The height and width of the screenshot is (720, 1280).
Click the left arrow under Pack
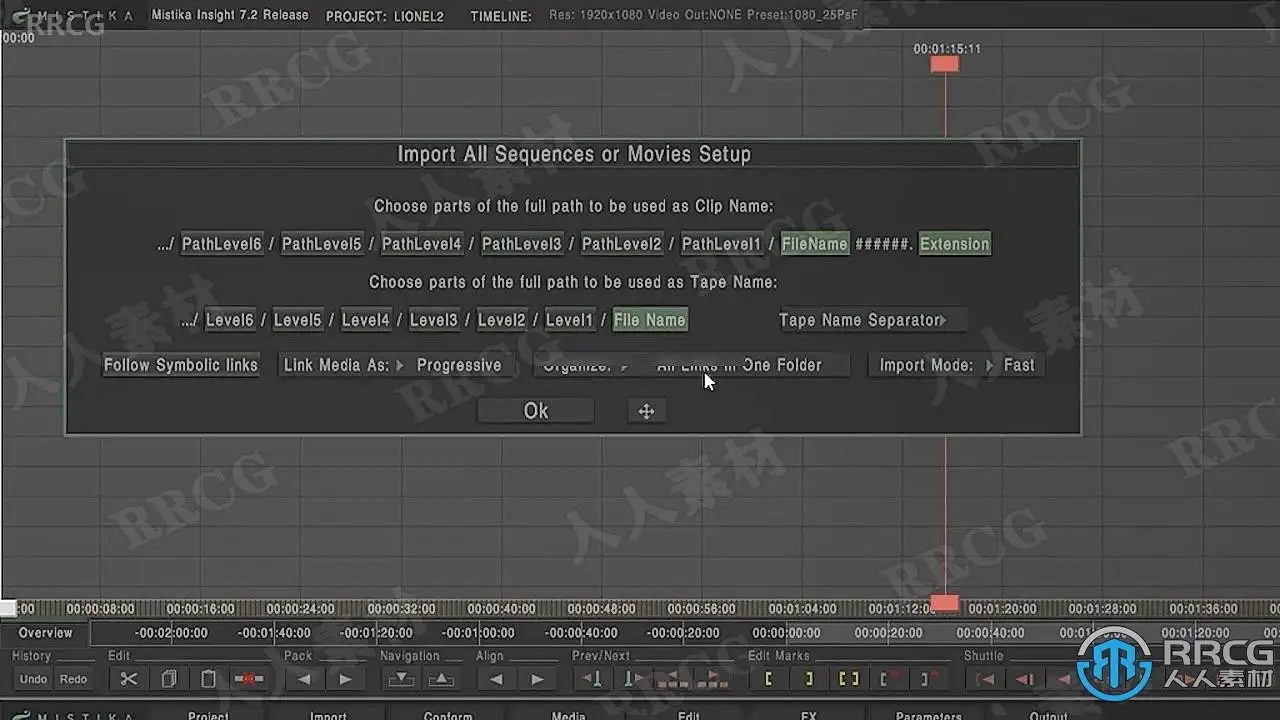click(x=304, y=679)
